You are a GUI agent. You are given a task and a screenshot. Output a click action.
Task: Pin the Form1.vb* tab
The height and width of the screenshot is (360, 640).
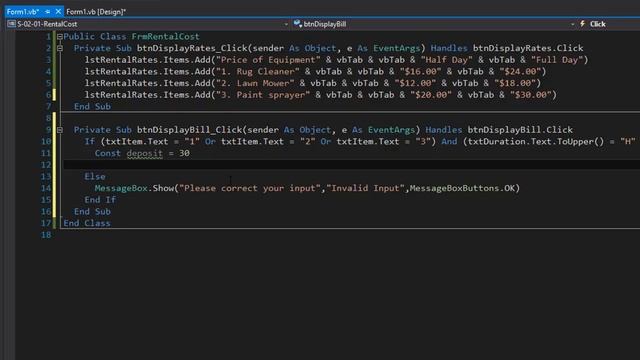point(48,12)
